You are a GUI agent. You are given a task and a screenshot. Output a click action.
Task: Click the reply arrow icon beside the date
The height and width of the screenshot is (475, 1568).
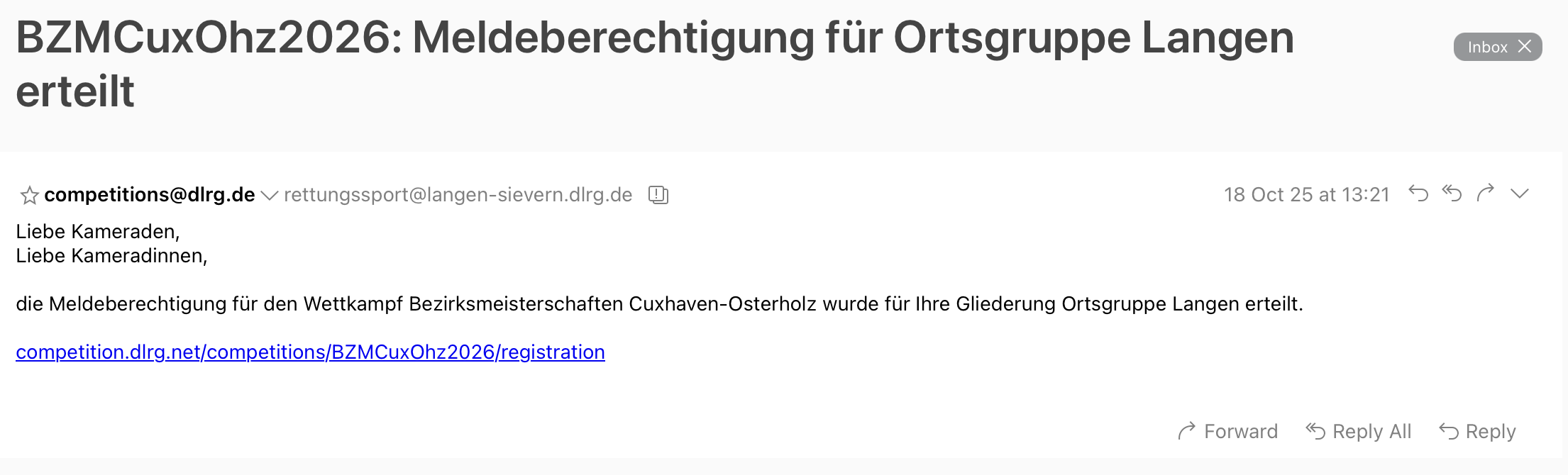tap(1418, 194)
